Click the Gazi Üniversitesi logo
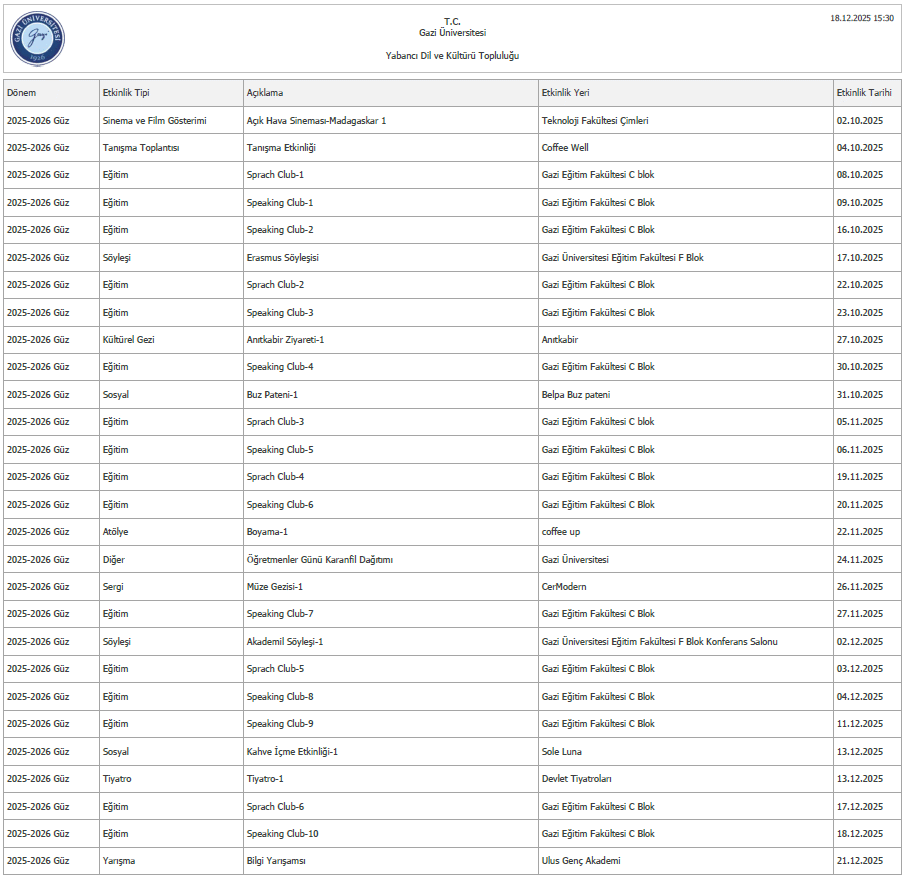Image resolution: width=906 pixels, height=878 pixels. [37, 39]
